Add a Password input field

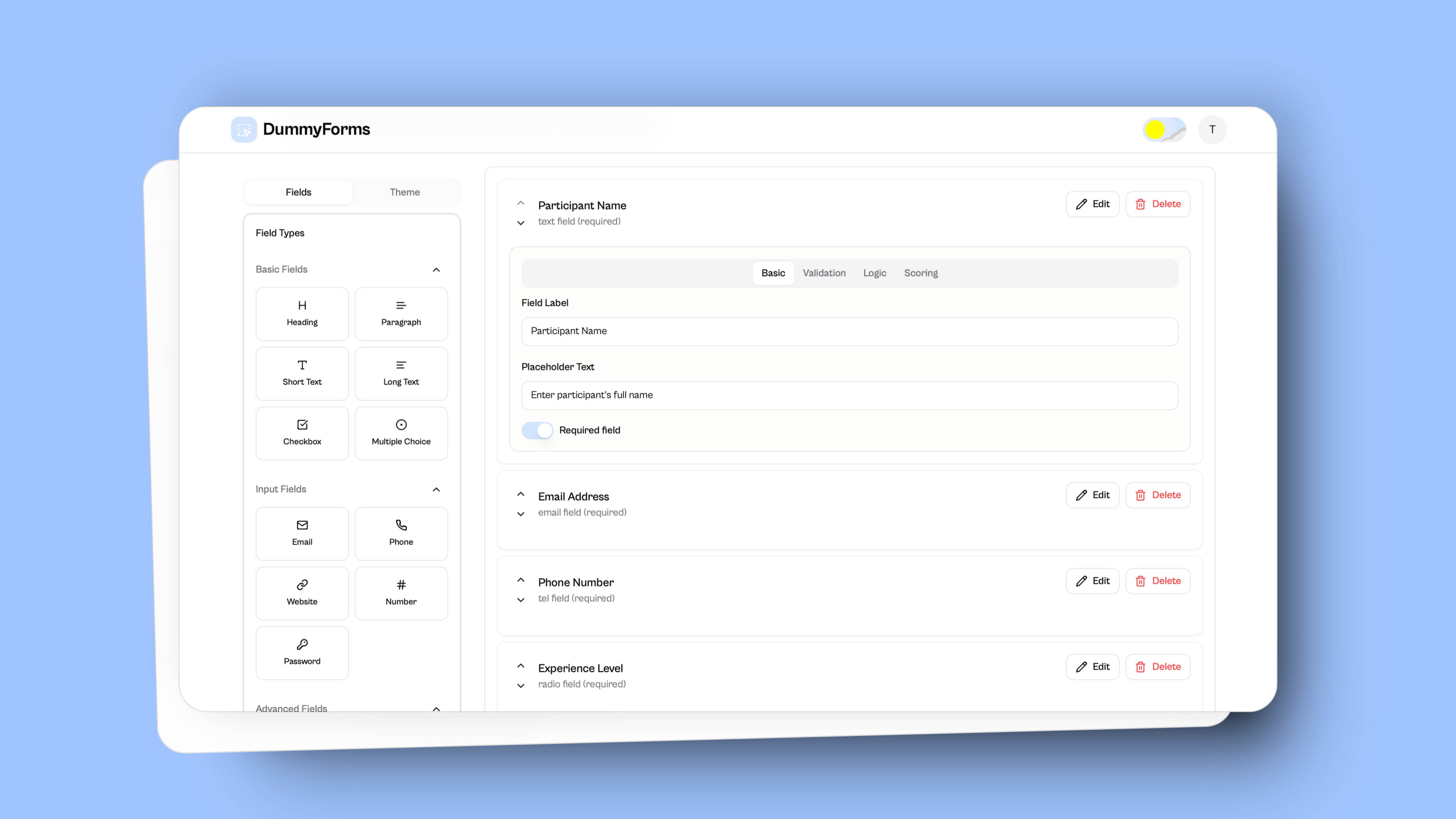pos(302,653)
